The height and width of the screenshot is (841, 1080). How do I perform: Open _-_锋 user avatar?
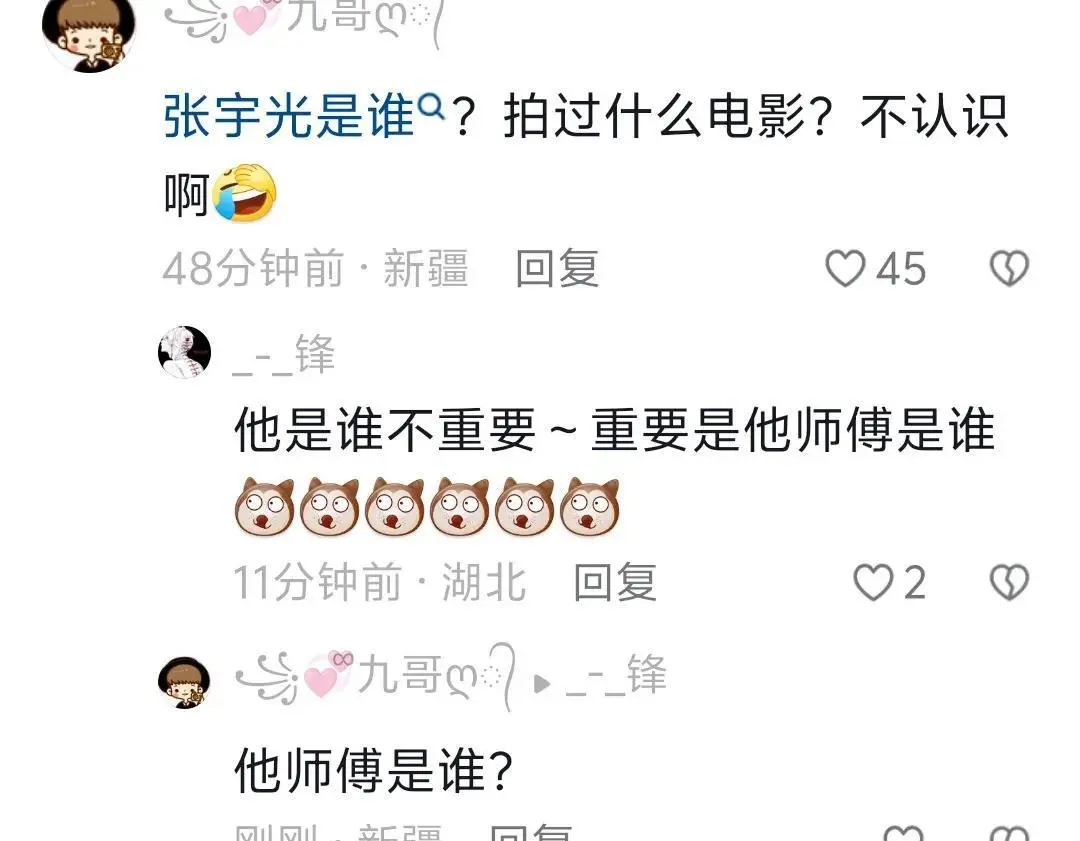pos(185,352)
